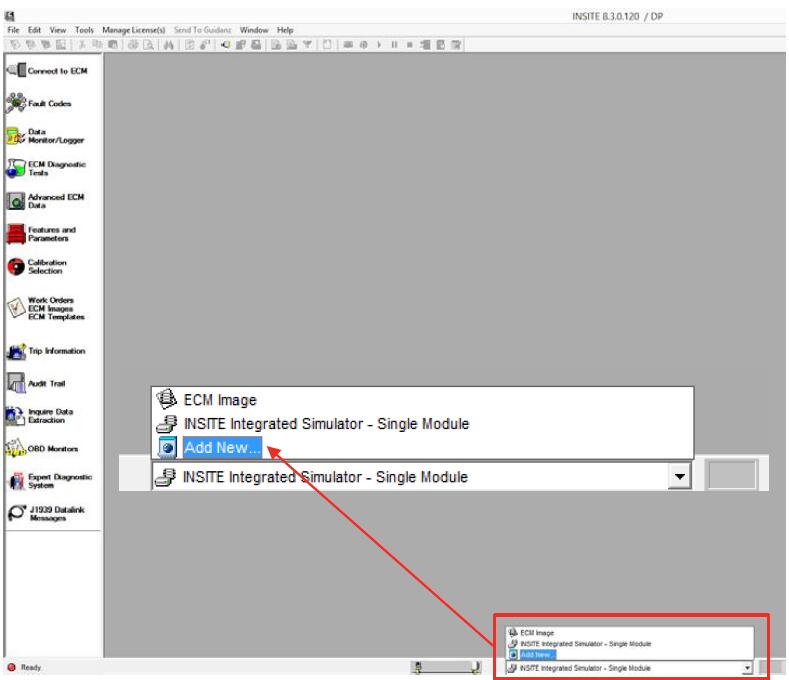Image resolution: width=789 pixels, height=680 pixels.
Task: Open Advanced ECM Data
Action: coord(45,201)
